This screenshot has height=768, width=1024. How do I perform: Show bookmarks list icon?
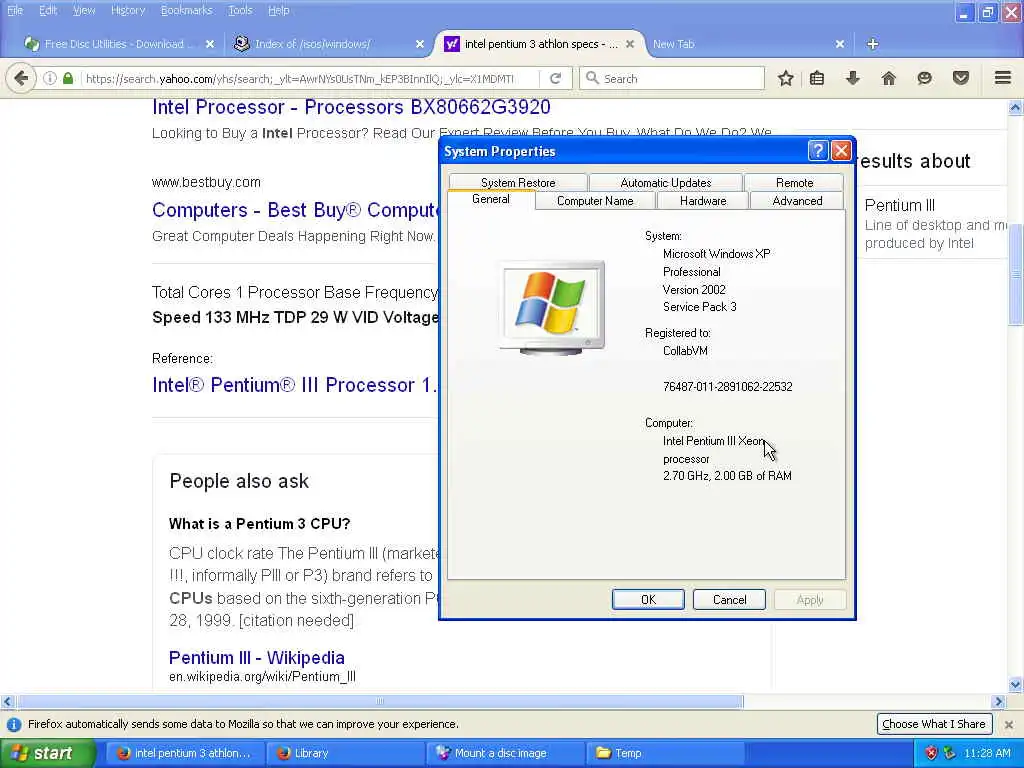click(x=817, y=78)
